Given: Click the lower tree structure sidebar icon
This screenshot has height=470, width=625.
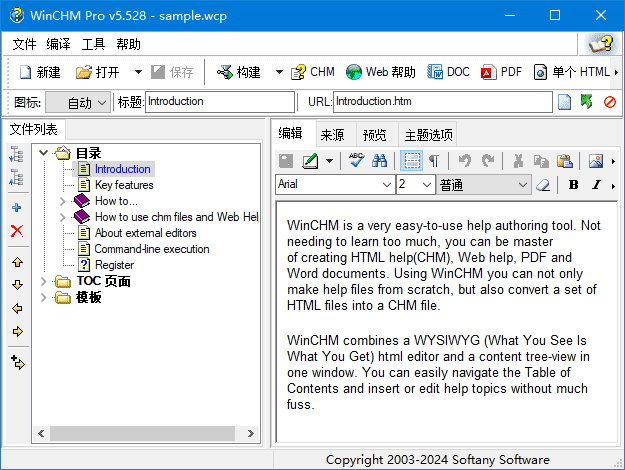Looking at the screenshot, I should pos(17,177).
